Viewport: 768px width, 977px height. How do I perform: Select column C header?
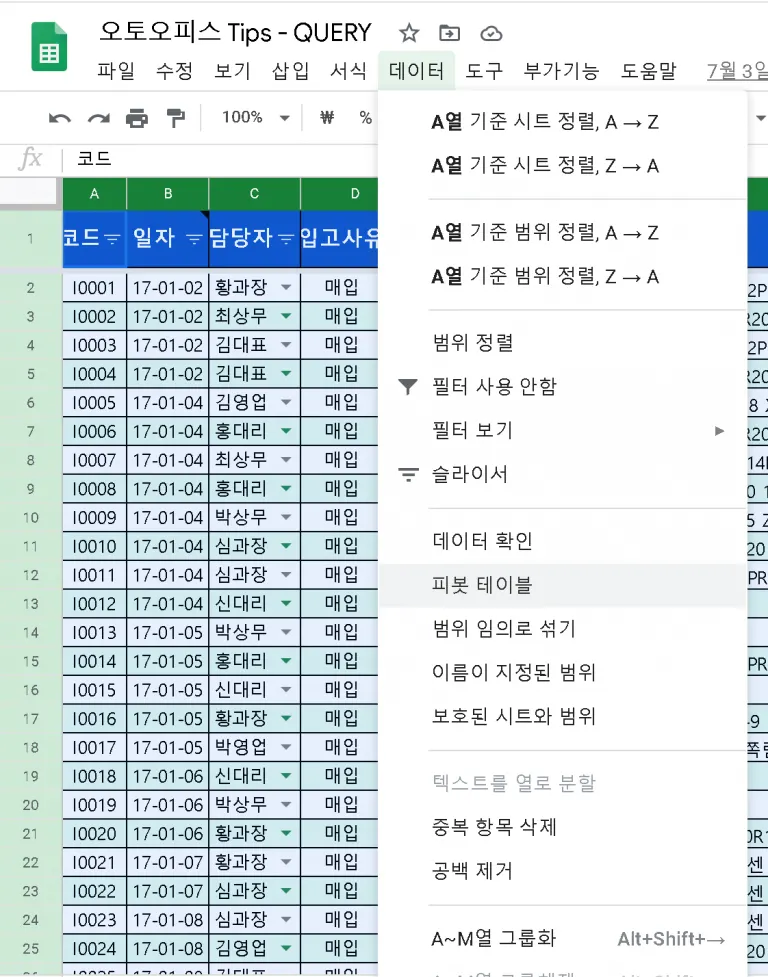(254, 194)
